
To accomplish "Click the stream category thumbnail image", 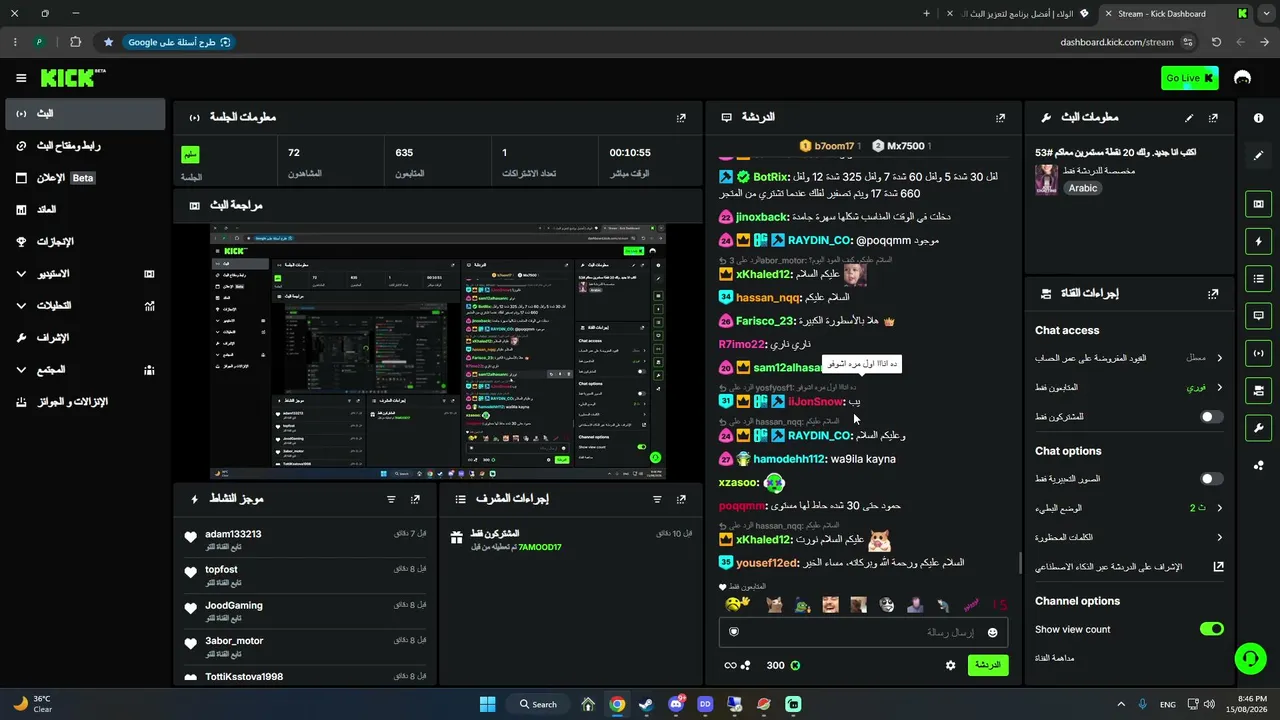I will 1046,180.
